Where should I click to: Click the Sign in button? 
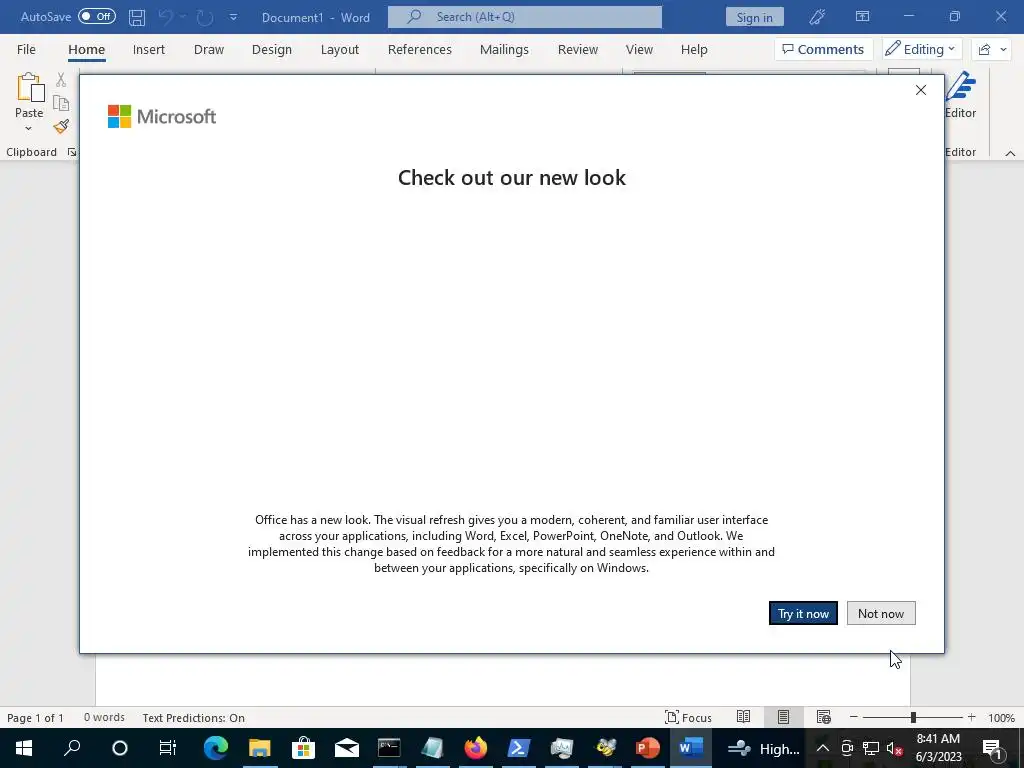pos(754,17)
